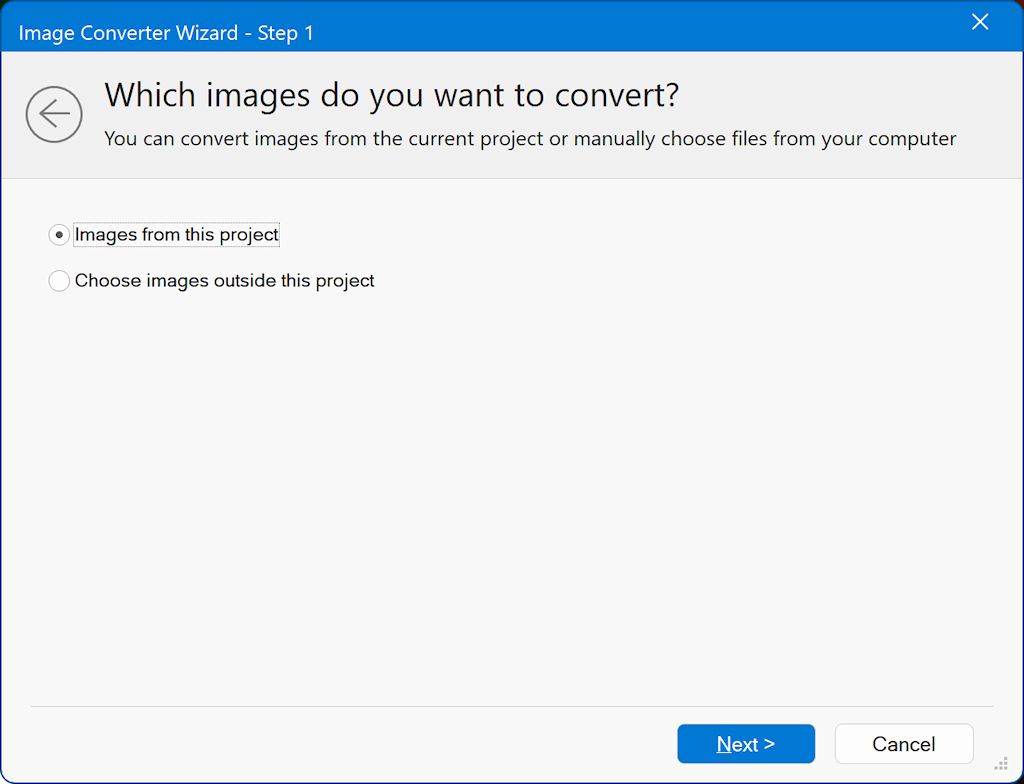The image size is (1024, 784).
Task: Click the circular back arrow icon
Action: point(54,114)
